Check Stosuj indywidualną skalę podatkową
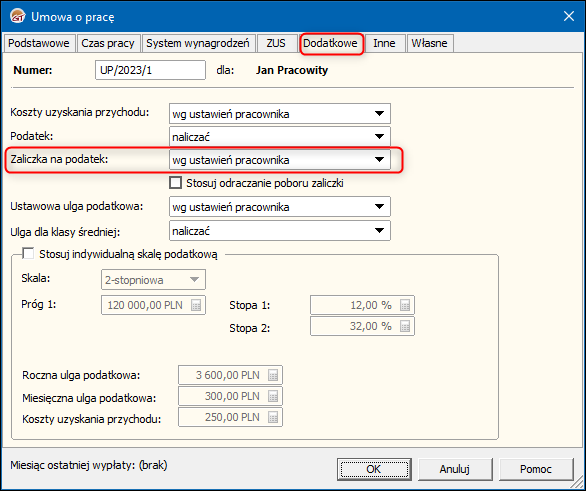586x491 pixels. [28, 254]
